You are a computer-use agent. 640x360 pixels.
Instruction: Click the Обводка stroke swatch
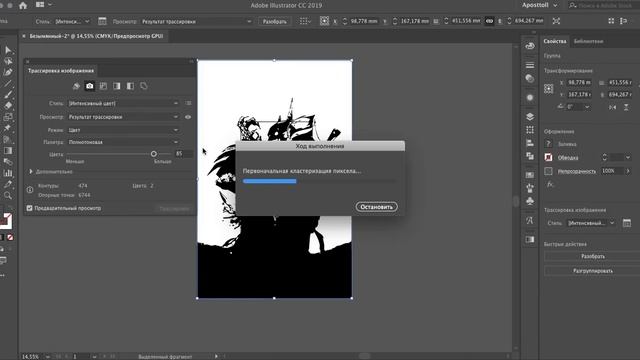pyautogui.click(x=549, y=158)
